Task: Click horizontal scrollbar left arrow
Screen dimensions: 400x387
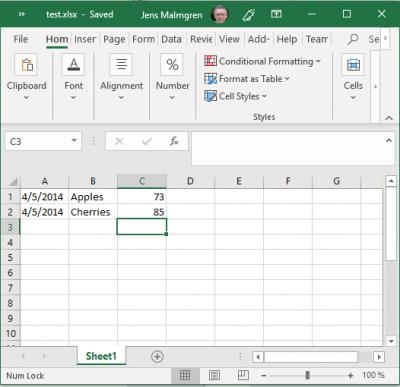Action: pyautogui.click(x=258, y=357)
